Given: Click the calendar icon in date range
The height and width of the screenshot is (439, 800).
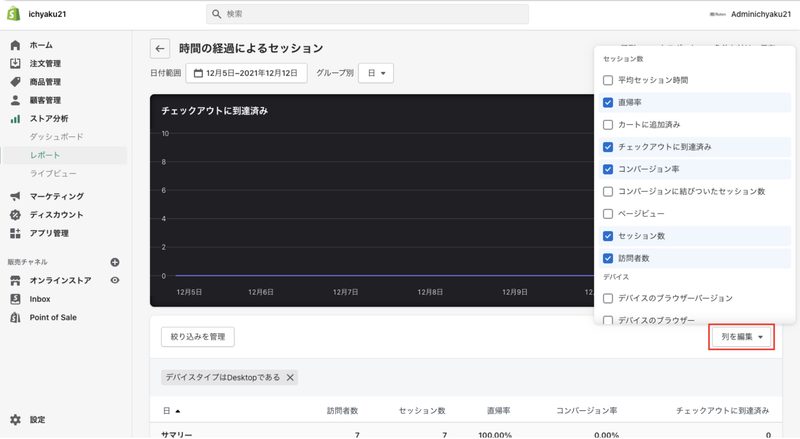Looking at the screenshot, I should [x=198, y=73].
